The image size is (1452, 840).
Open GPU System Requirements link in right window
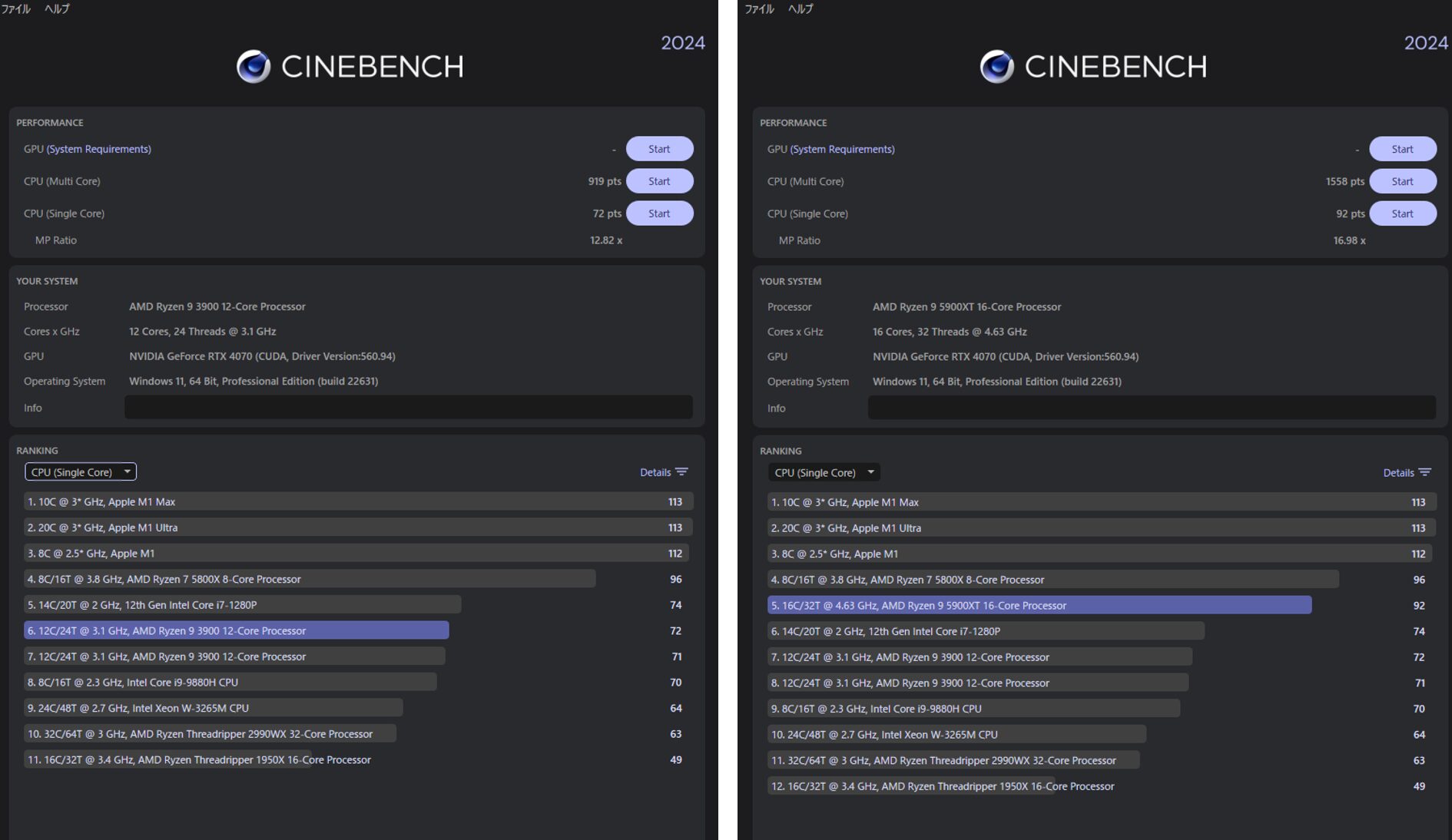[x=842, y=149]
